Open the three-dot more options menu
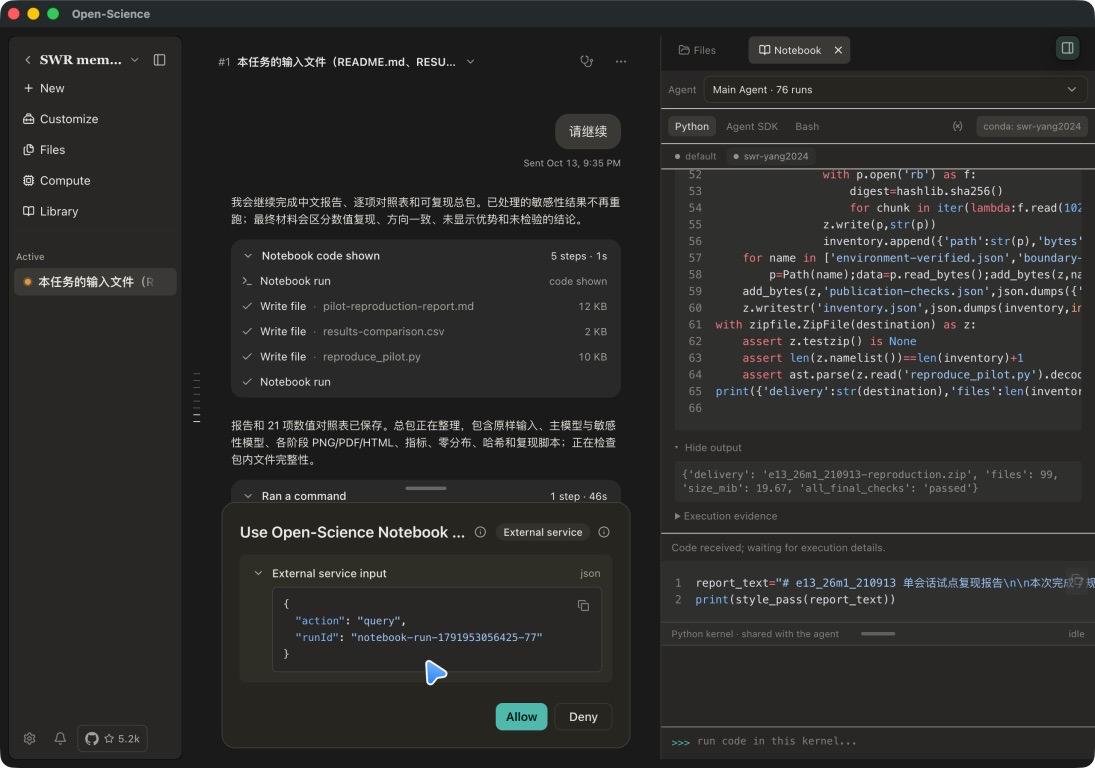This screenshot has height=768, width=1095. pyautogui.click(x=621, y=61)
